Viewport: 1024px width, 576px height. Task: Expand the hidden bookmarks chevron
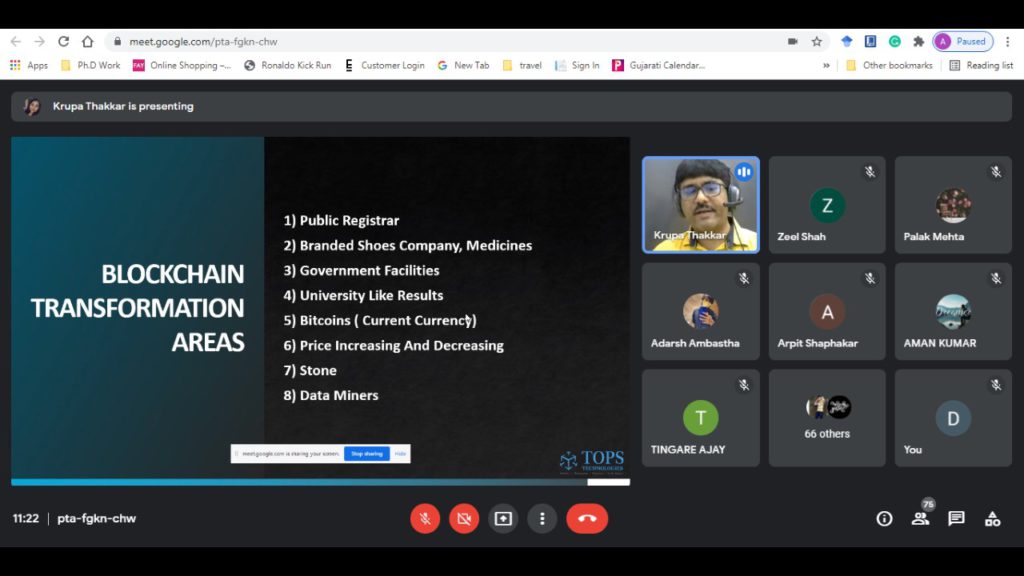click(826, 66)
